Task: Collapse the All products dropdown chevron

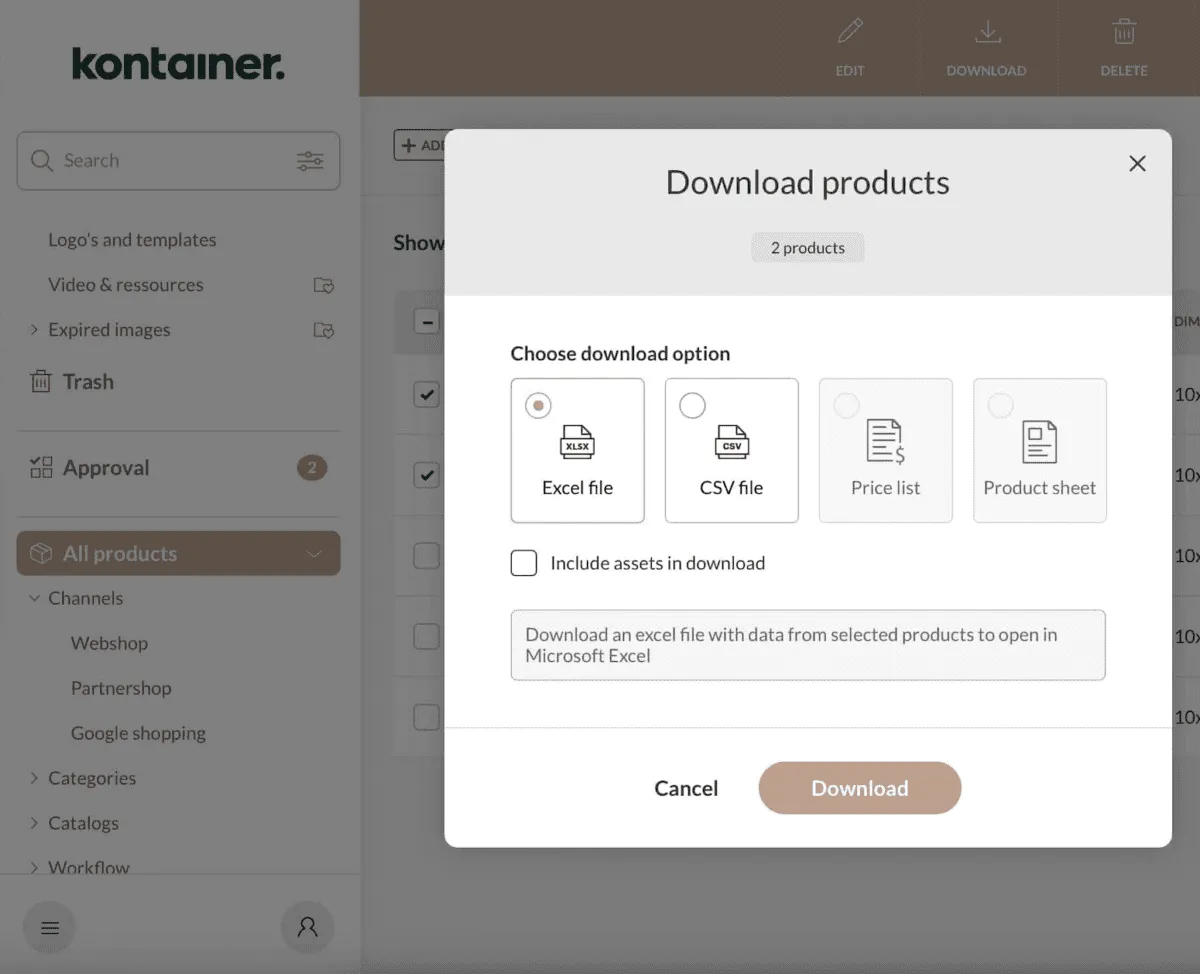Action: (314, 553)
